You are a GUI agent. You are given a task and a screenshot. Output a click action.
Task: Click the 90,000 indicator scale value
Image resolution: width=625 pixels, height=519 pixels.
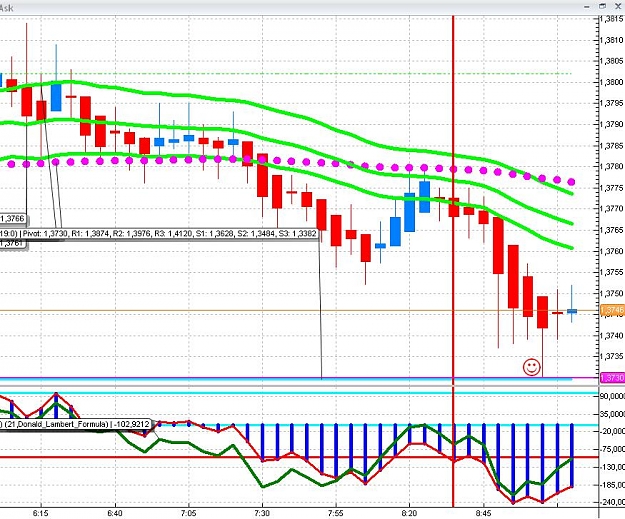[x=613, y=396]
